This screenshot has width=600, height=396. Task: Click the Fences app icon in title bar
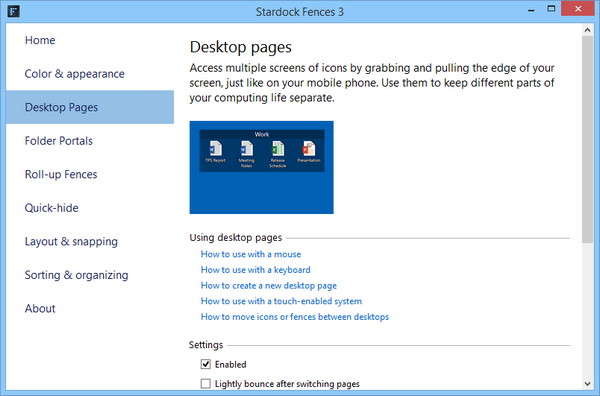coord(13,11)
